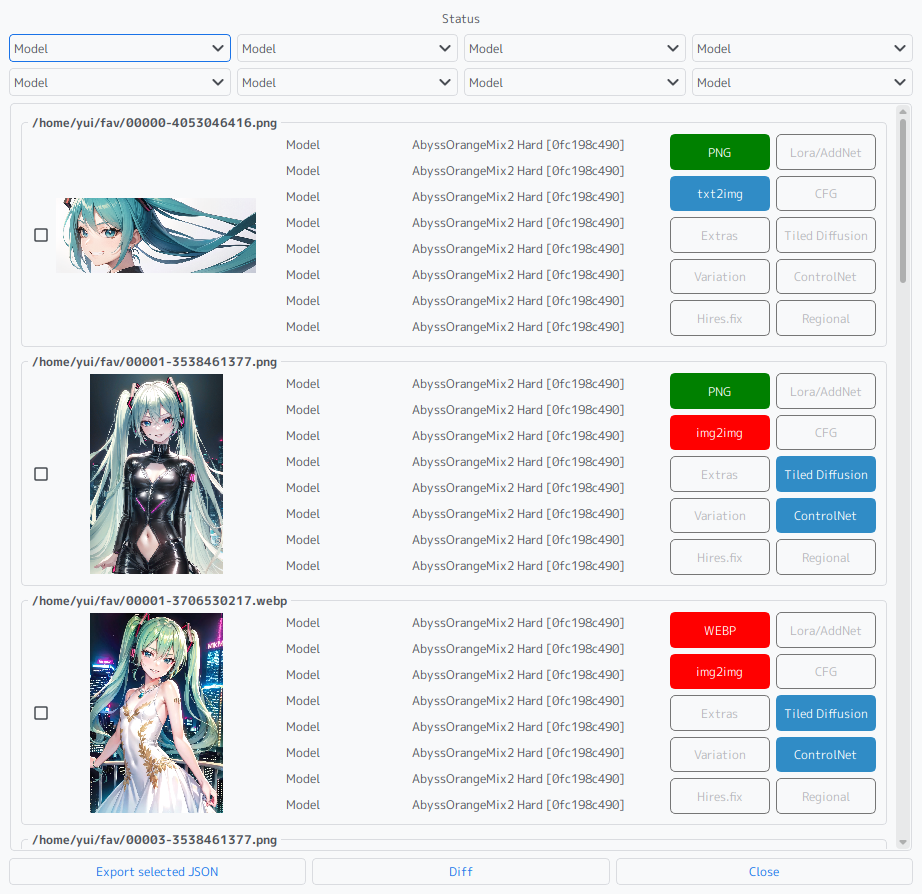Click Export selected JSON button
This screenshot has width=922, height=894.
(x=157, y=871)
